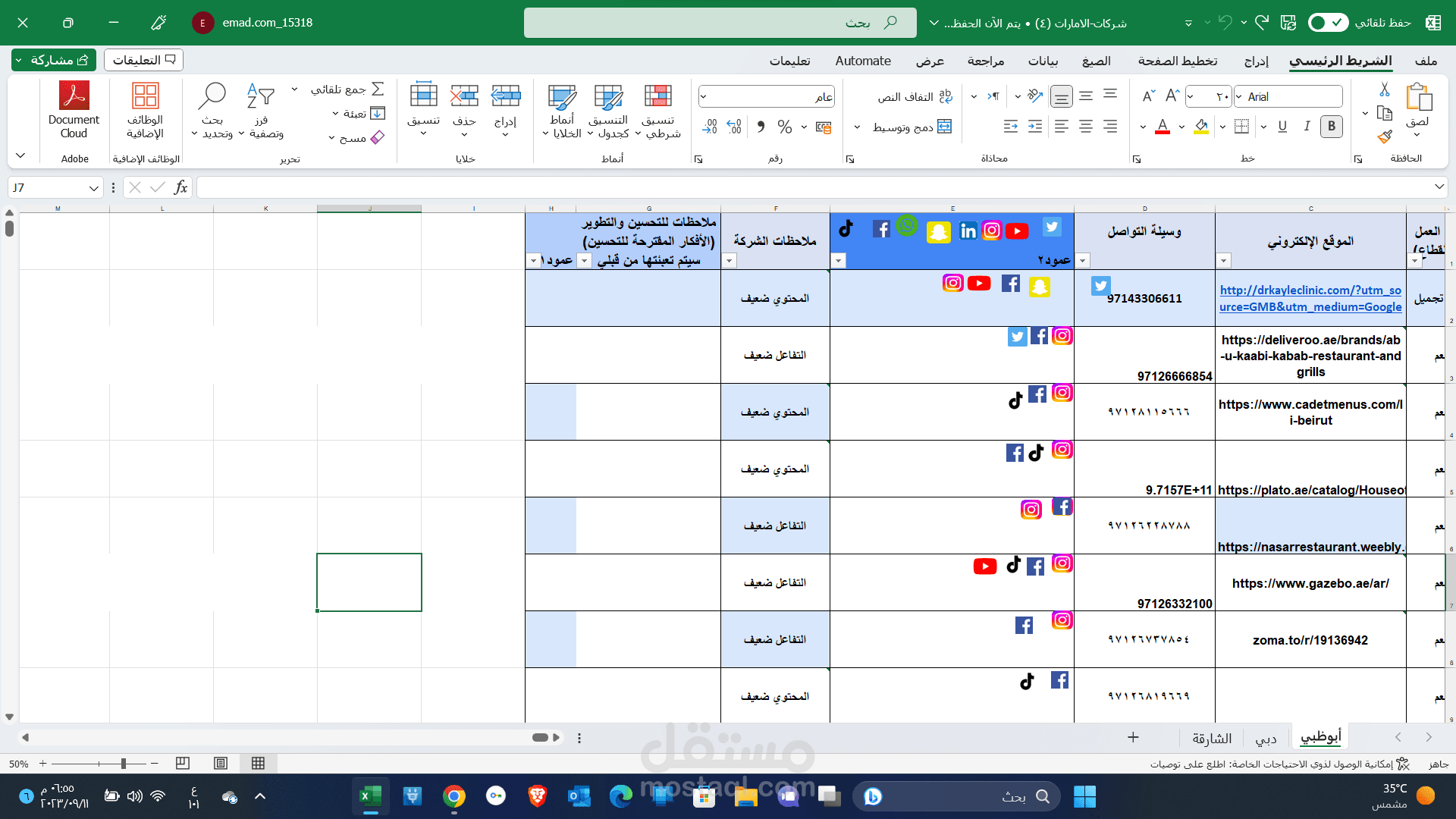Switch to the دبي sheet tab
Screen dimensions: 1456x819
[1266, 738]
